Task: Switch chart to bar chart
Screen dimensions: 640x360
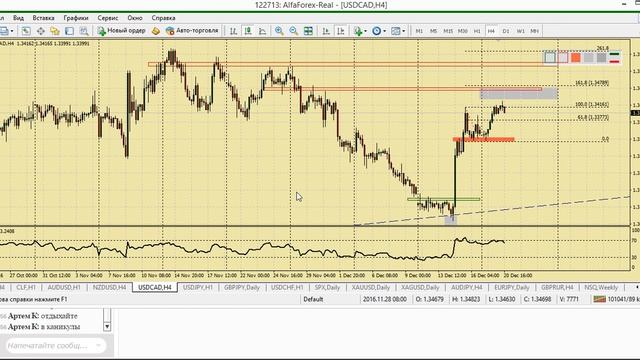Action: 233,31
